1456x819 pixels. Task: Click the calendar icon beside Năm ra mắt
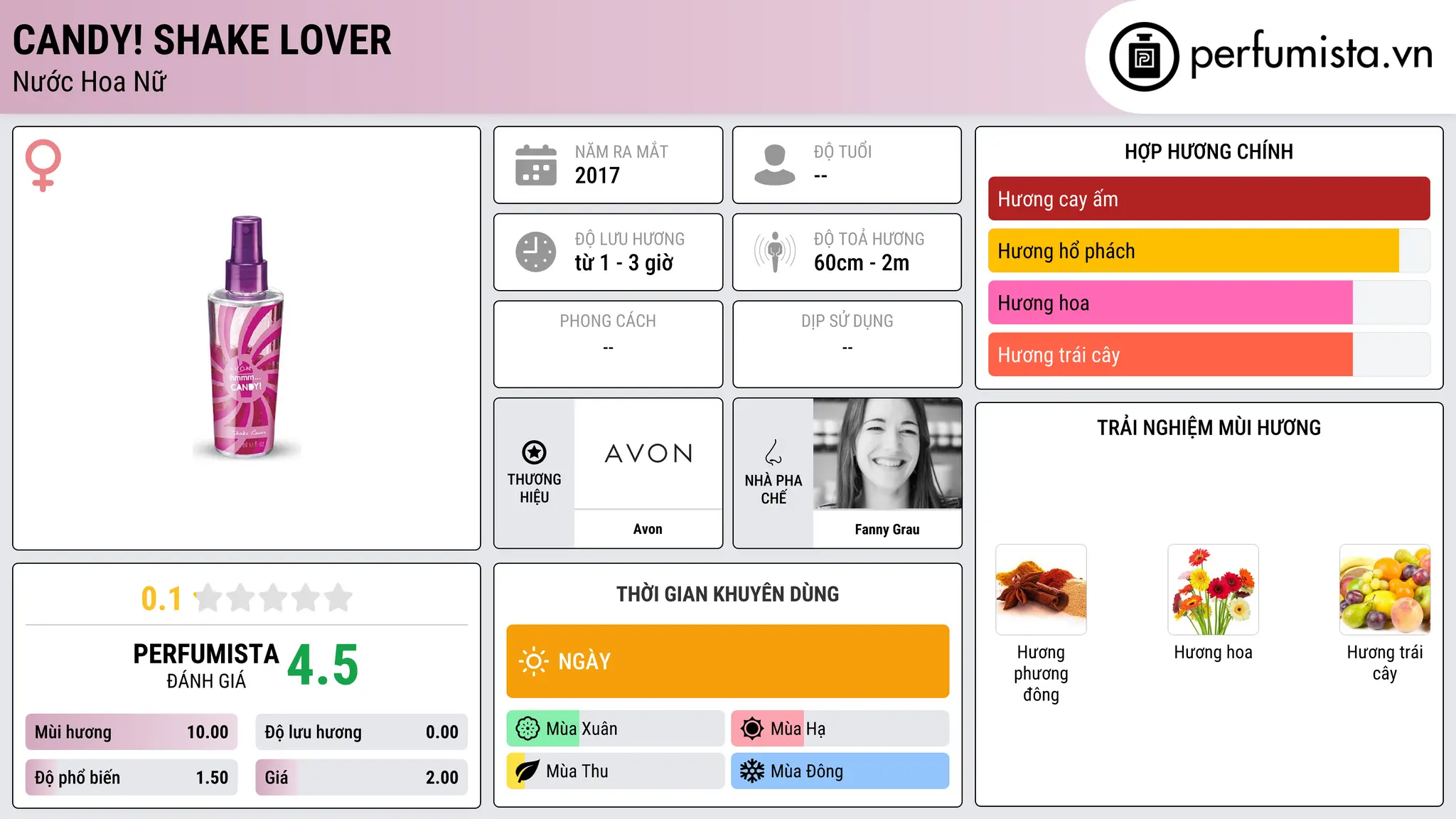pyautogui.click(x=536, y=165)
